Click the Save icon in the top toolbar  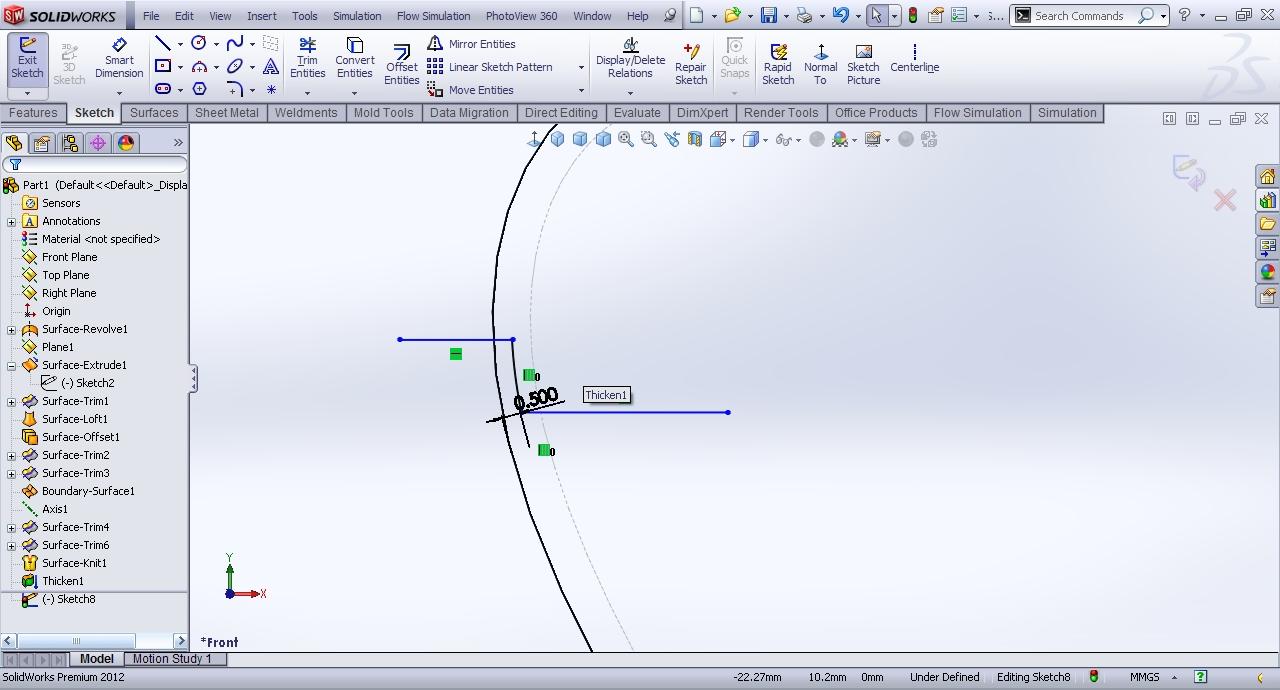[x=768, y=16]
